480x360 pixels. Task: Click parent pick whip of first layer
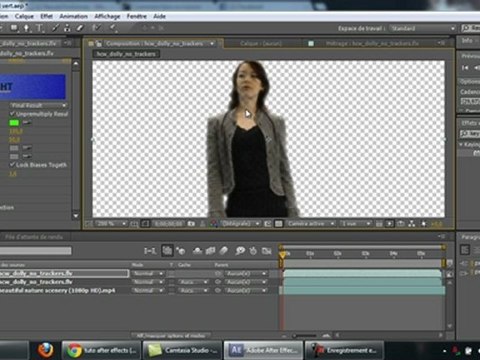click(x=218, y=274)
